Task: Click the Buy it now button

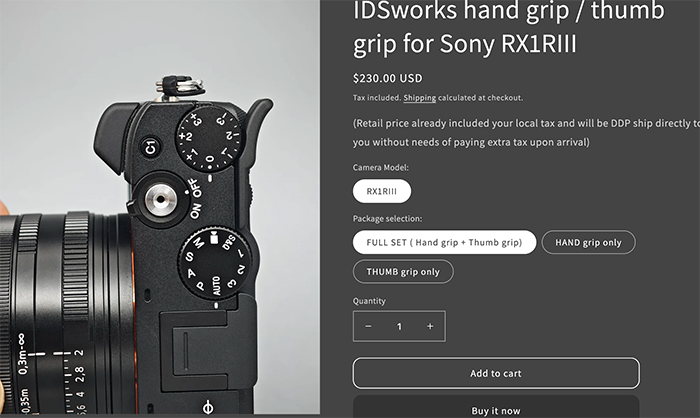Action: (496, 409)
